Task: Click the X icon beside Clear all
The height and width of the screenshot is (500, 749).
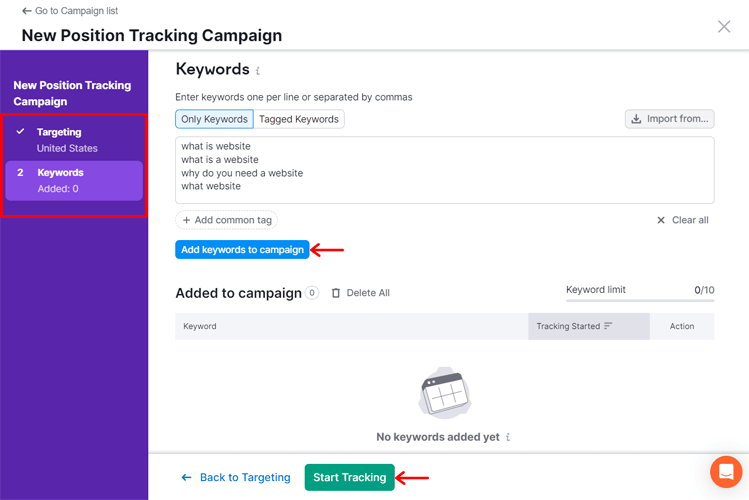Action: 661,220
